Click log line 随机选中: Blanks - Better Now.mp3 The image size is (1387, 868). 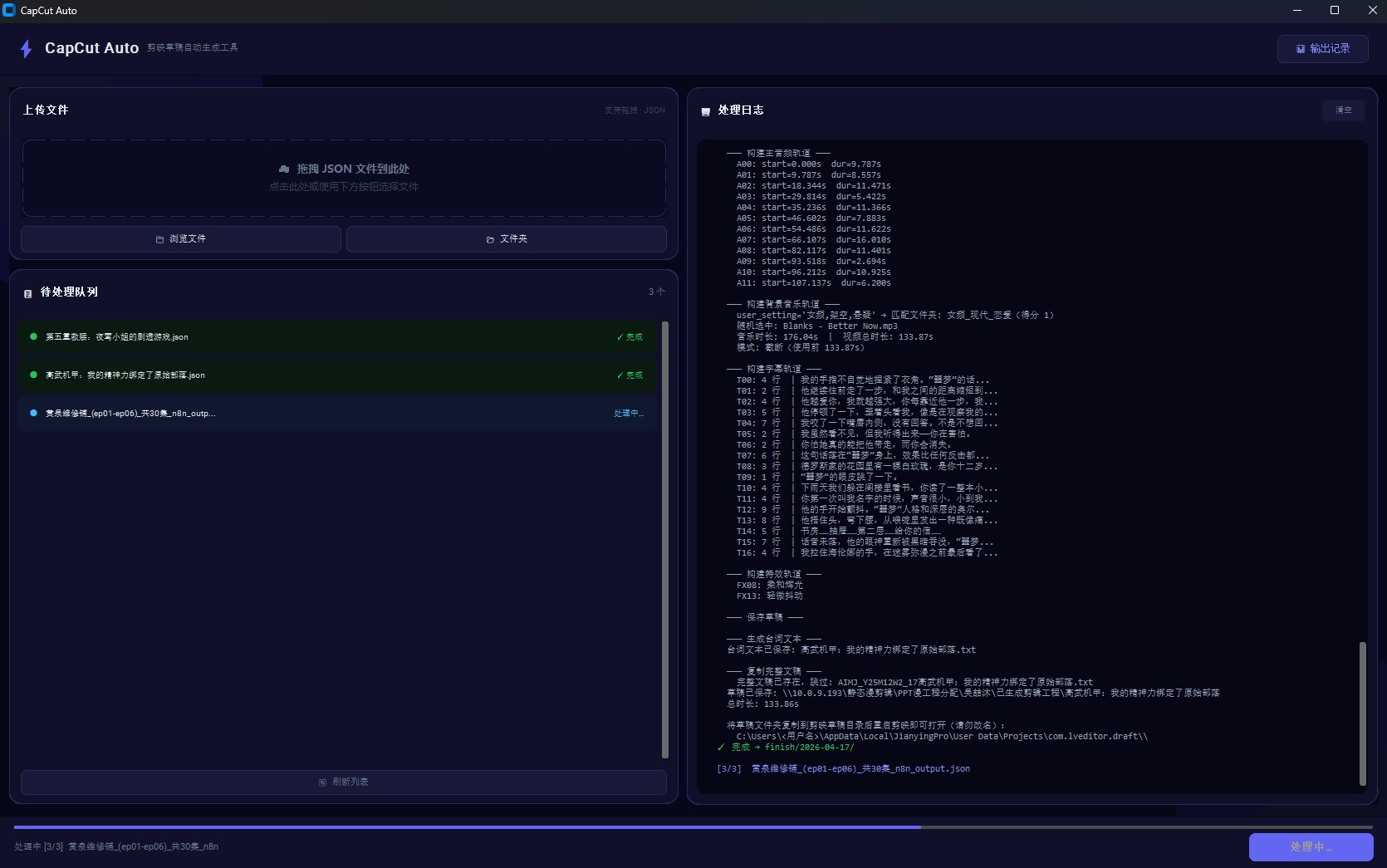pos(816,326)
